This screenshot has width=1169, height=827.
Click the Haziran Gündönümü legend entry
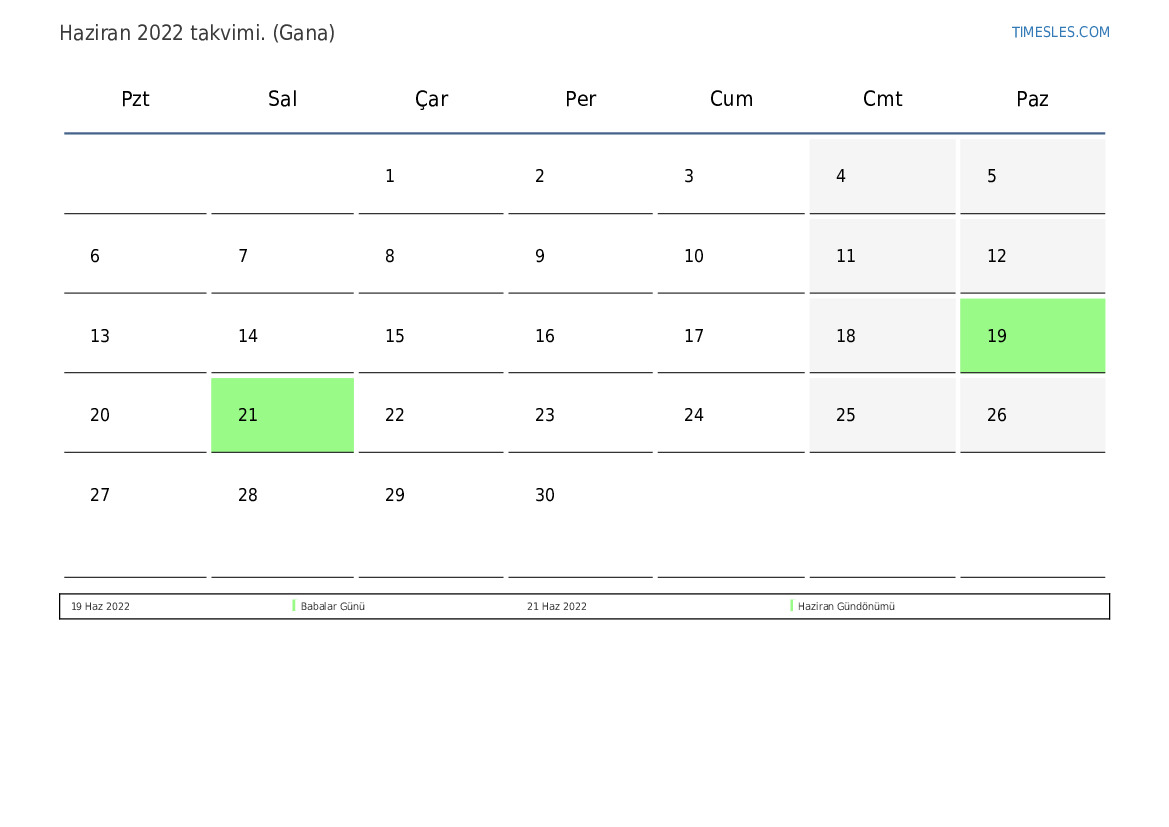coord(846,606)
